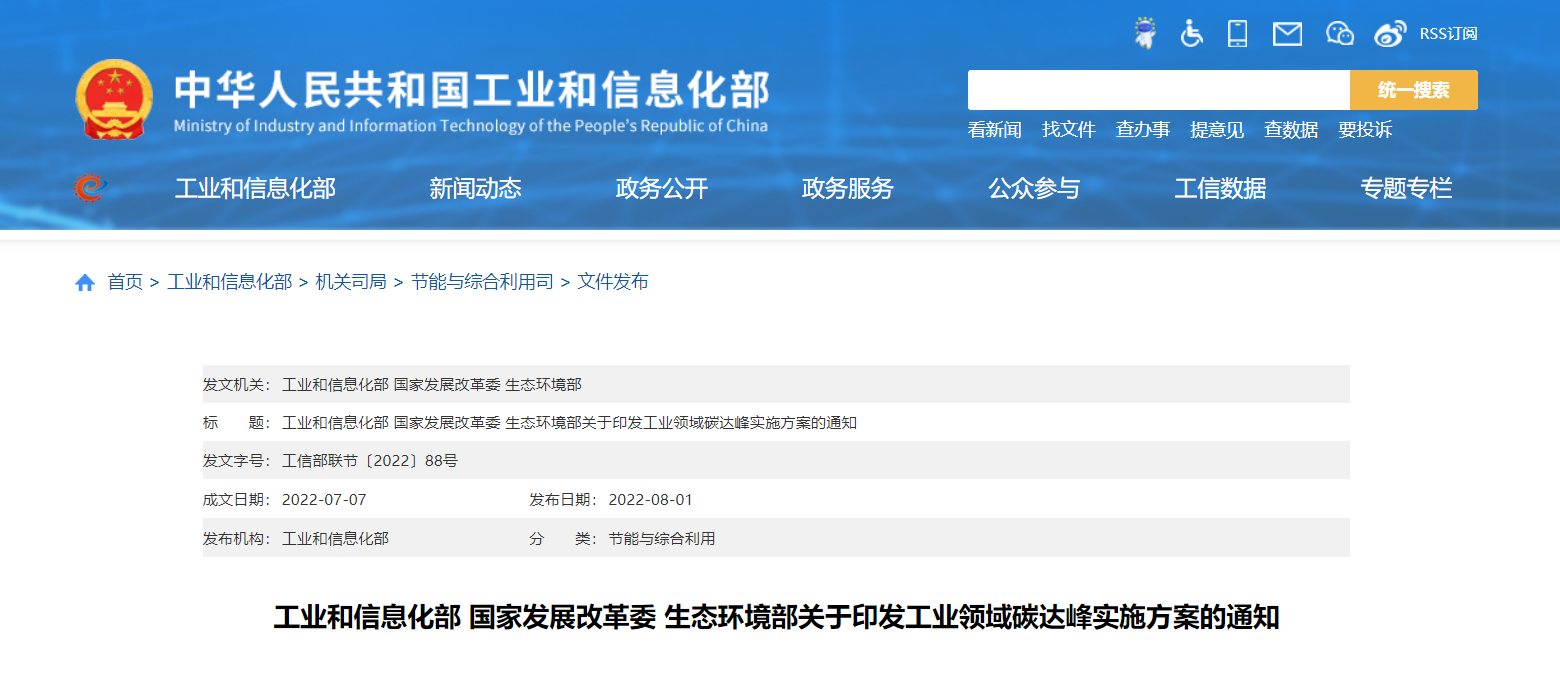1560x680 pixels.
Task: Click the national emblem logo
Action: 114,99
